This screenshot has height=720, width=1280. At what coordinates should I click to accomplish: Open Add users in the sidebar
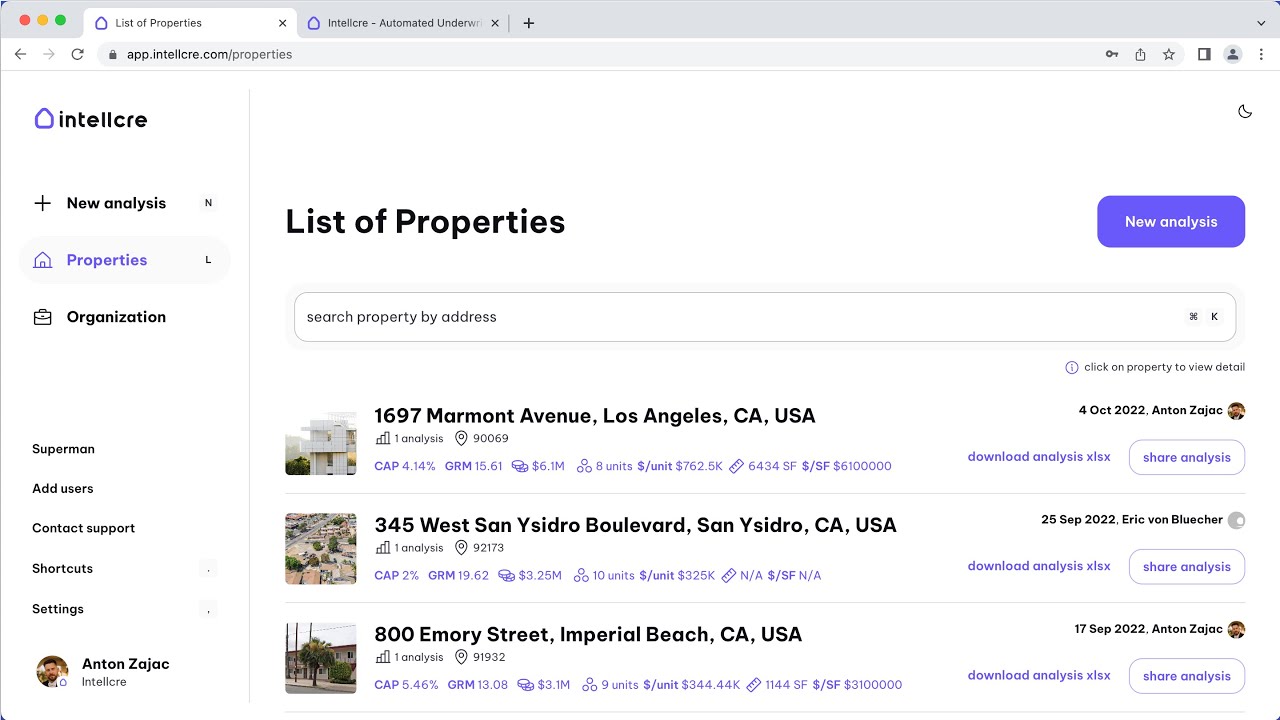62,488
